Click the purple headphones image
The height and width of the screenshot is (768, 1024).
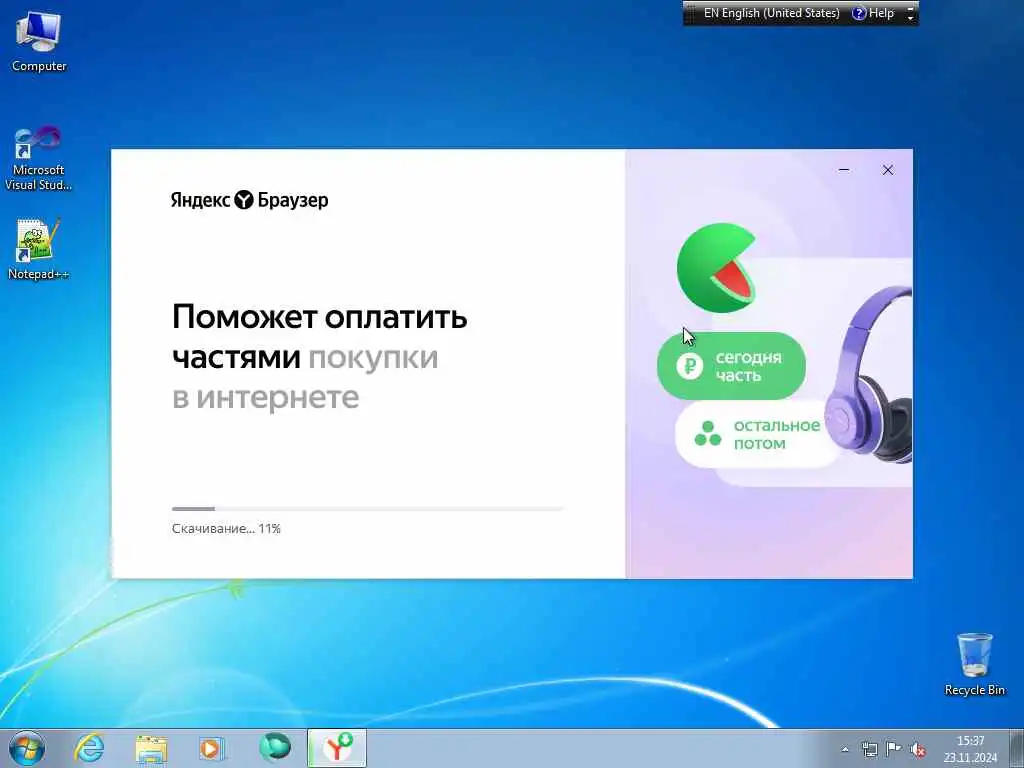869,374
